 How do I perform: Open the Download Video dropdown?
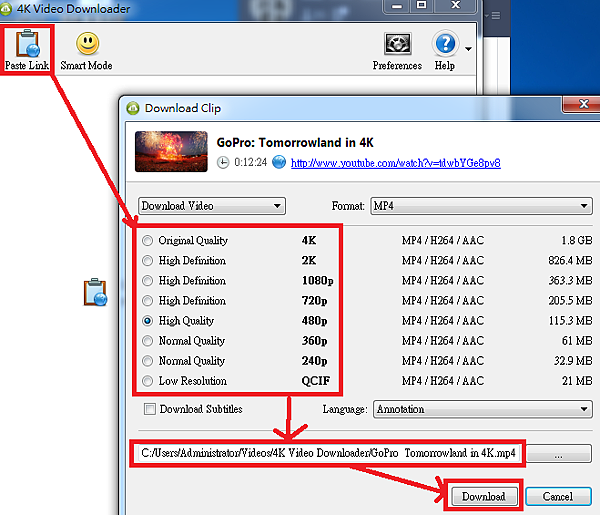[x=212, y=206]
